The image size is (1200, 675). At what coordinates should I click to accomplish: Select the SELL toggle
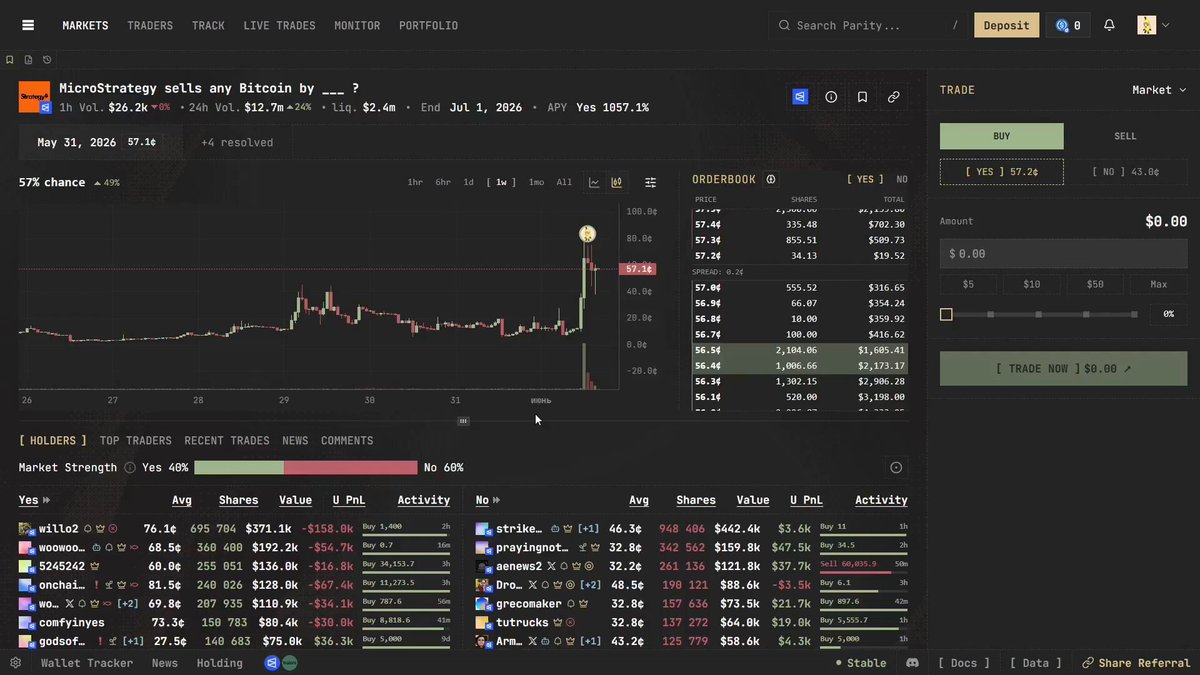tap(1125, 136)
